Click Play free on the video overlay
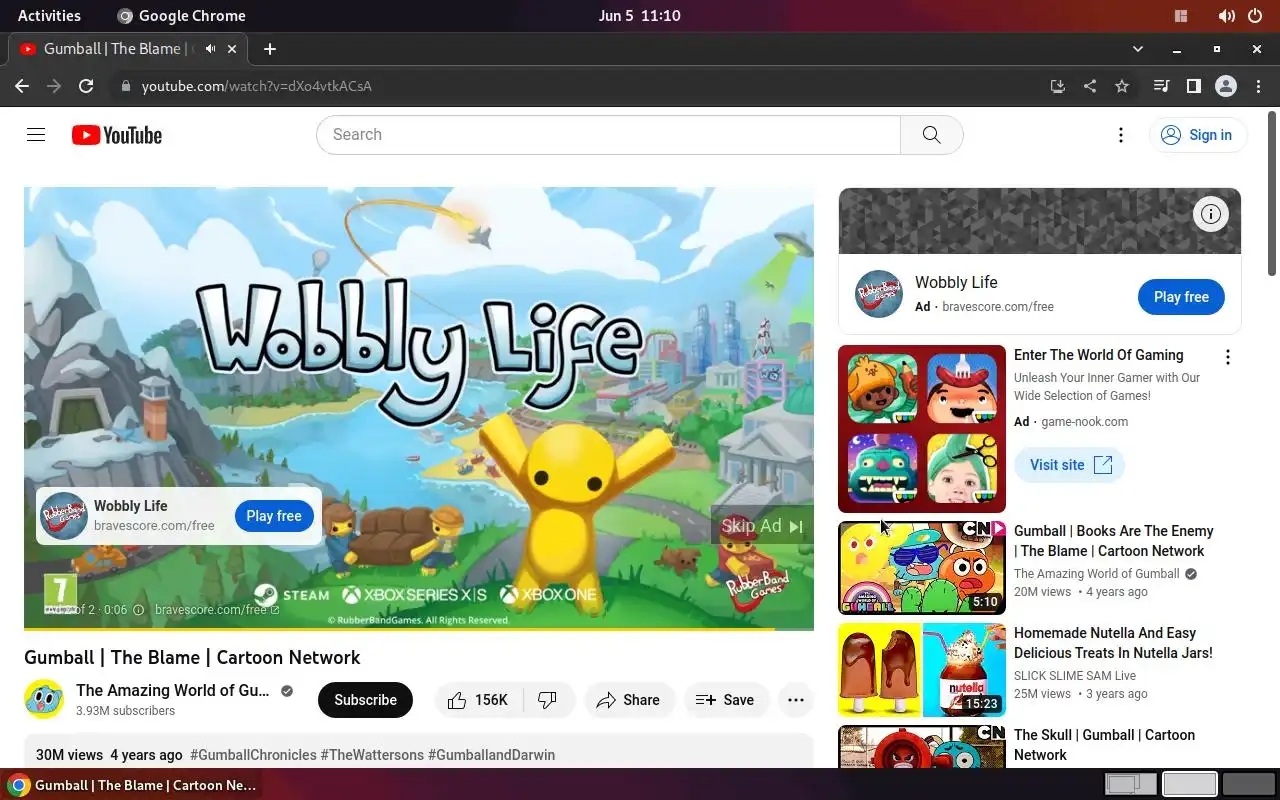 pyautogui.click(x=274, y=516)
